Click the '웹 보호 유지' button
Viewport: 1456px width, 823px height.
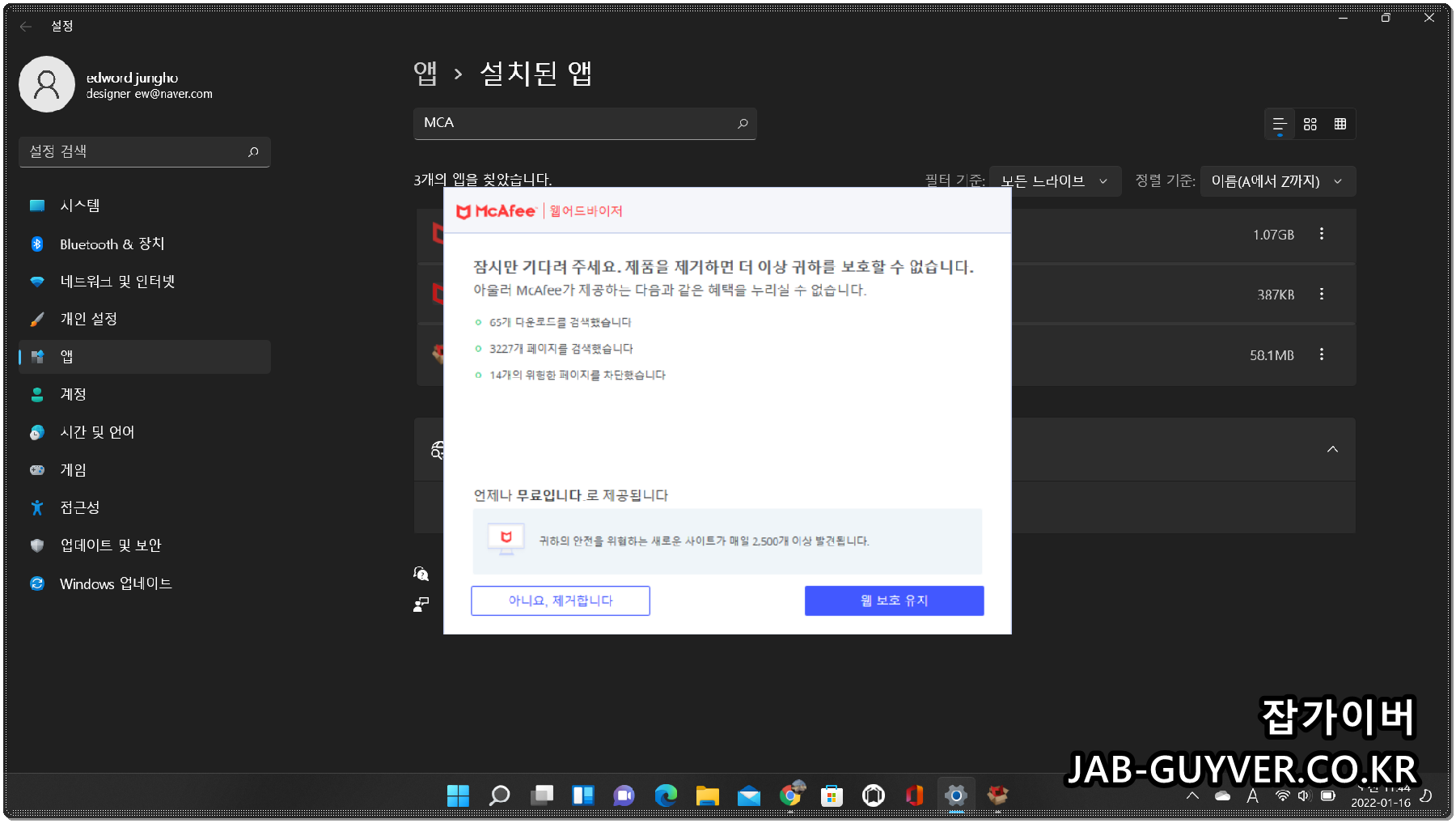[x=894, y=600]
